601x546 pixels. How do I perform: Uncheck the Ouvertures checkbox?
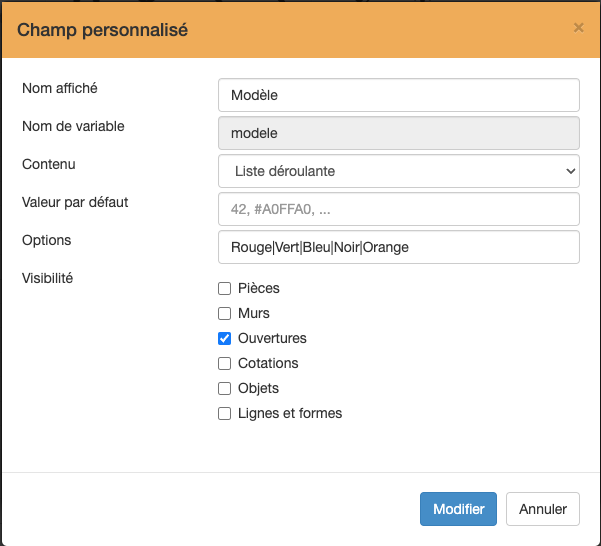pos(224,338)
